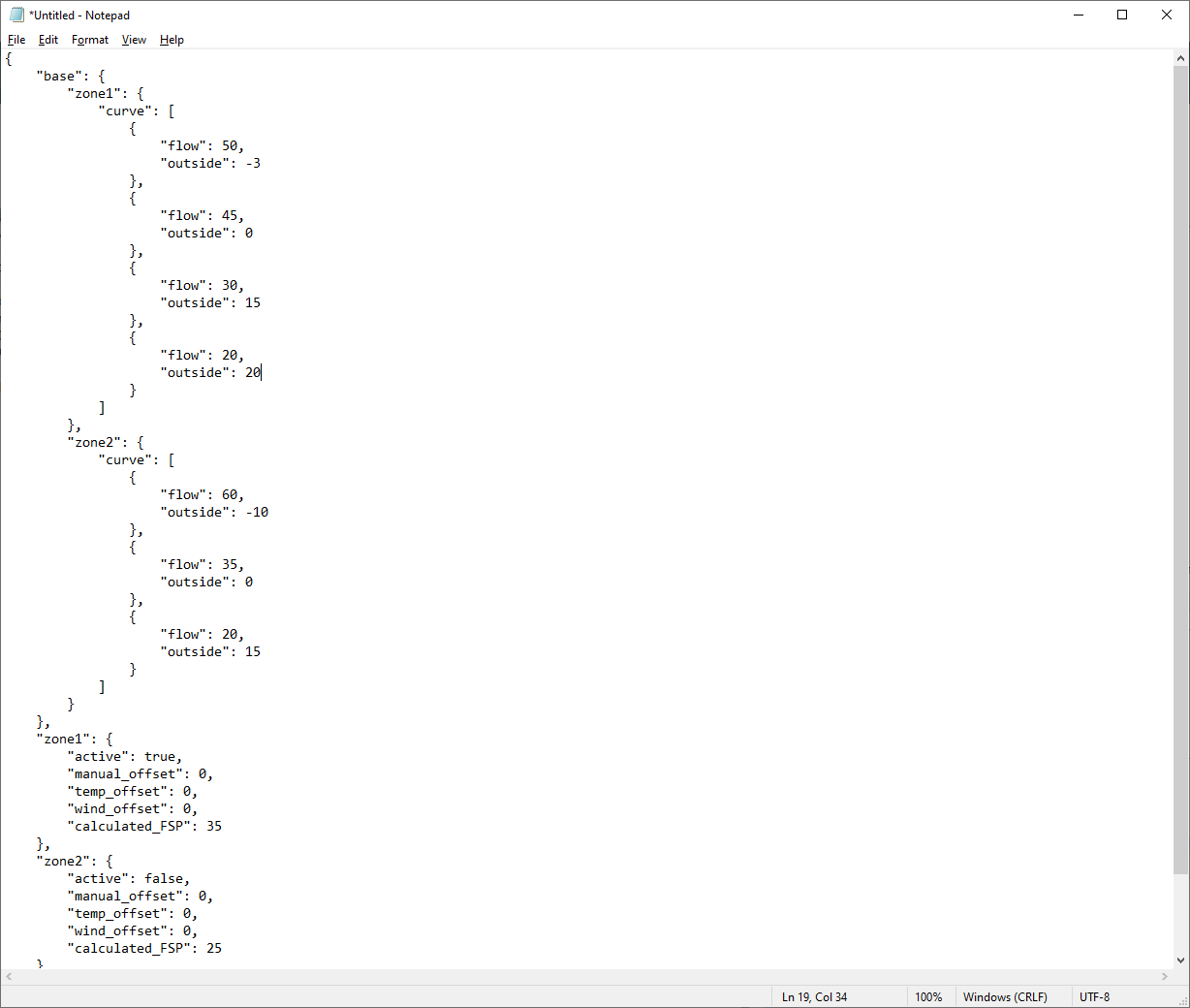The height and width of the screenshot is (1008, 1190).
Task: Close the Notepad window
Action: pyautogui.click(x=1167, y=15)
